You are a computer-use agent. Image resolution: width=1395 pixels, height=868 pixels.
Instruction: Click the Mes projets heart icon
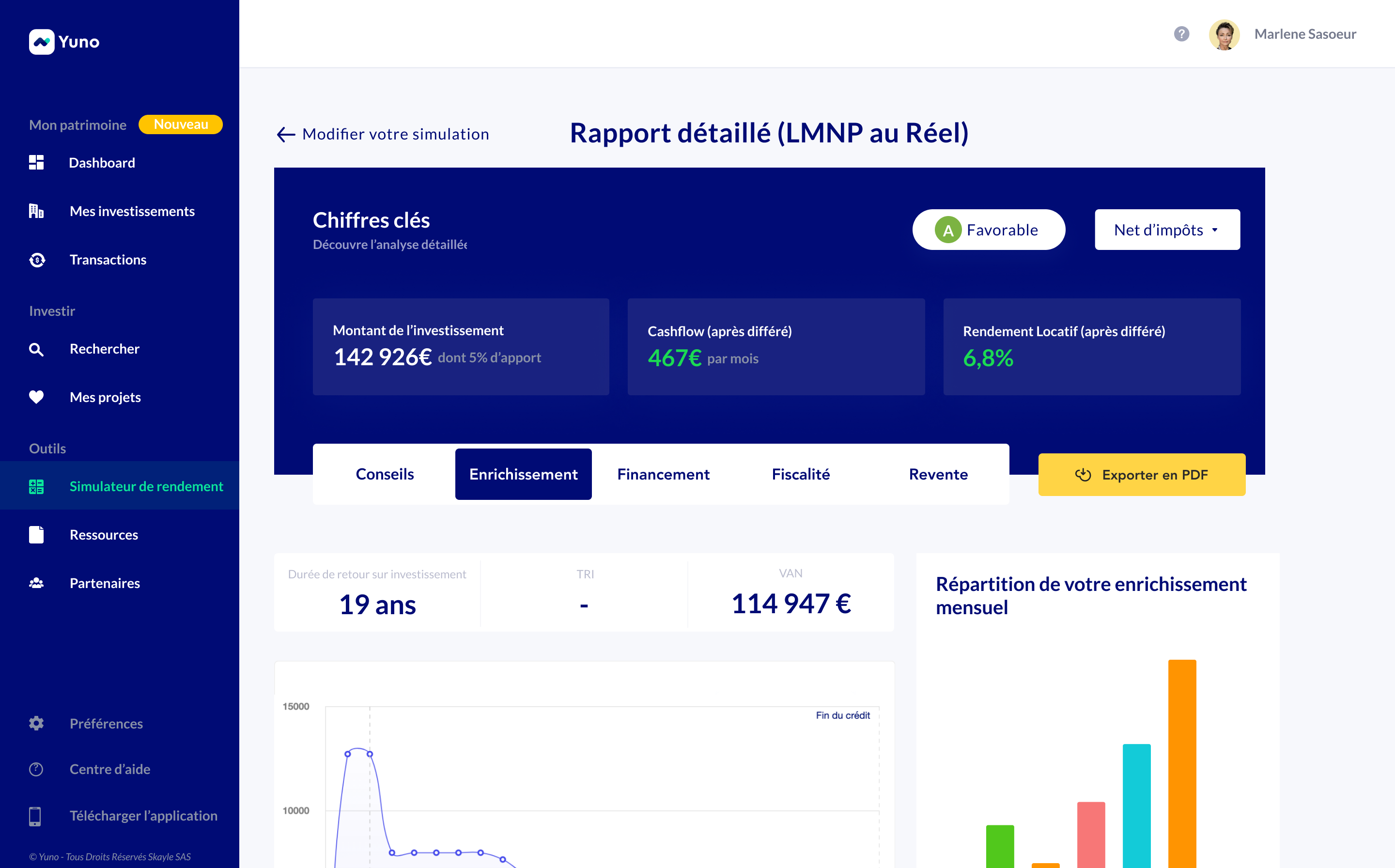36,397
